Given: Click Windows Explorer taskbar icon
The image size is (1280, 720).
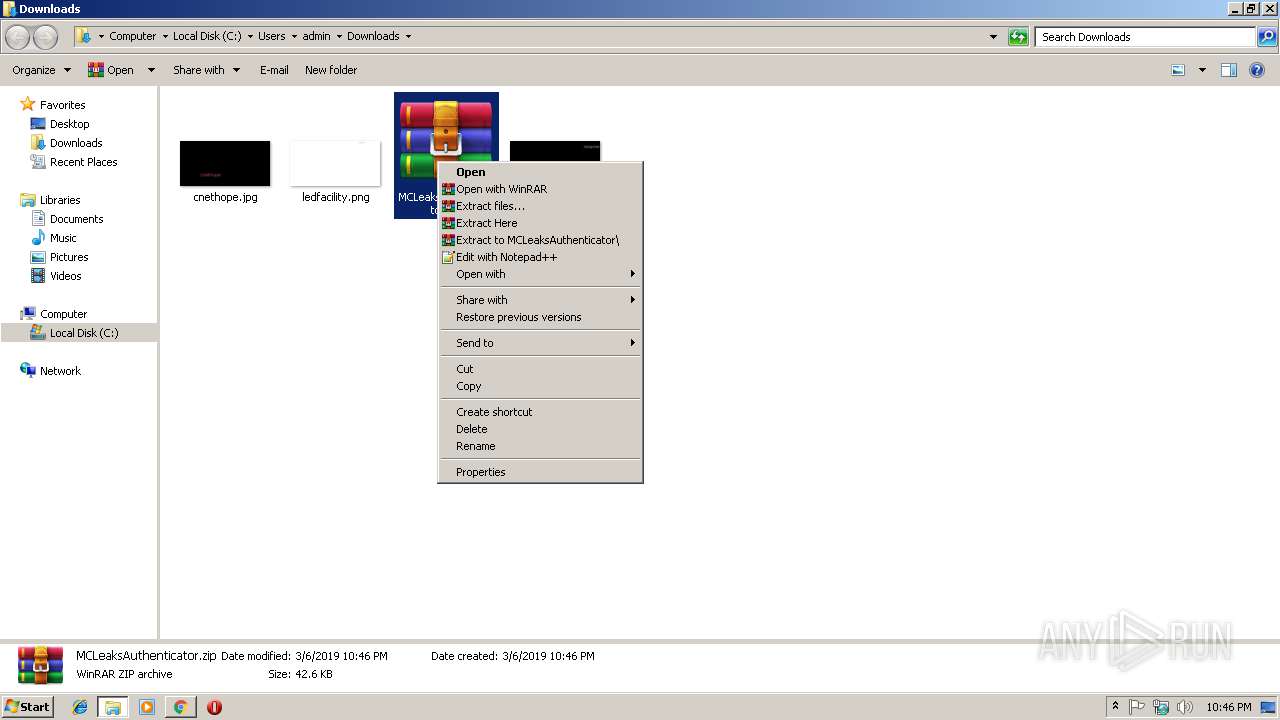Looking at the screenshot, I should tap(113, 707).
